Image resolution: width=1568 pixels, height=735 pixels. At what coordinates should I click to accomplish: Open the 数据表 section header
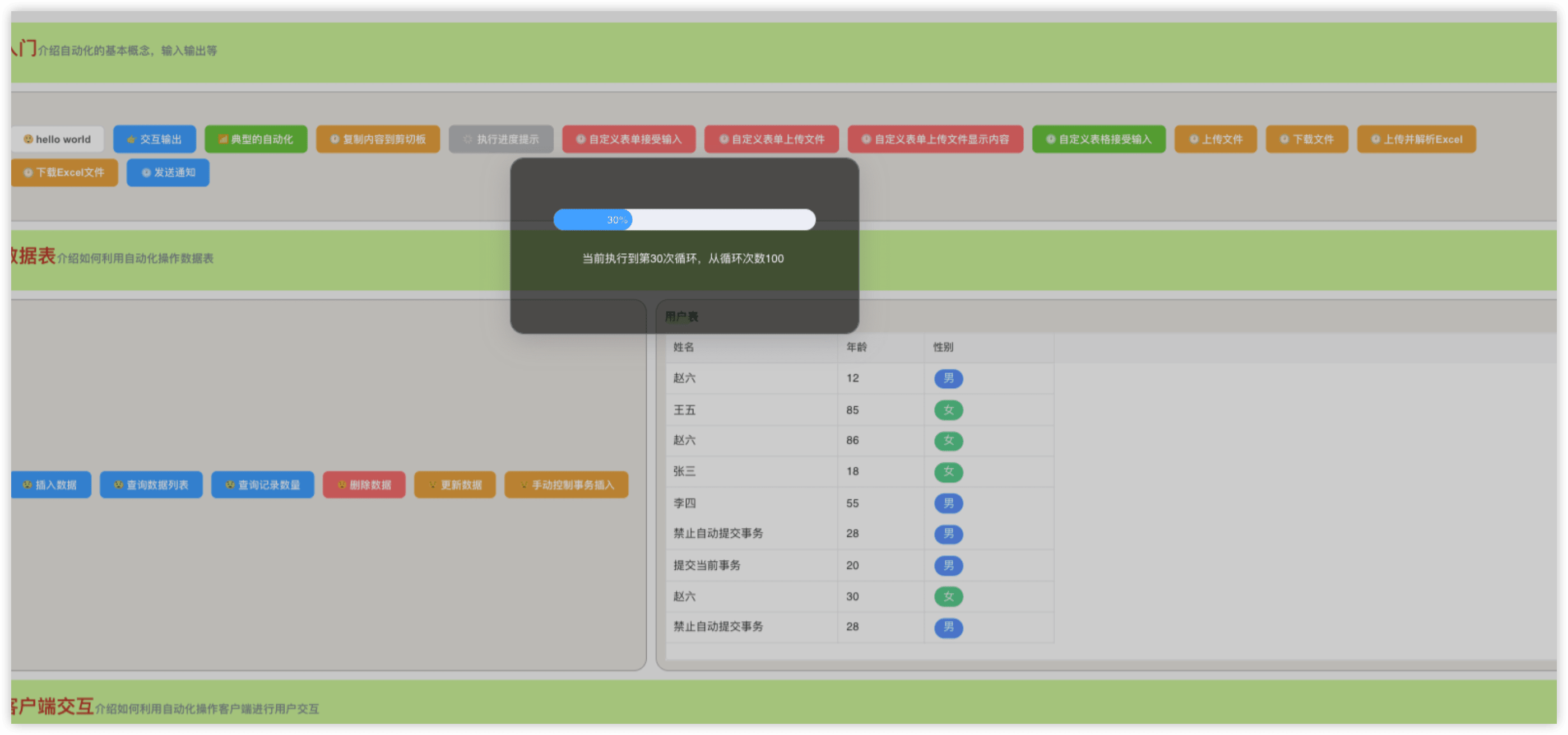pyautogui.click(x=27, y=257)
